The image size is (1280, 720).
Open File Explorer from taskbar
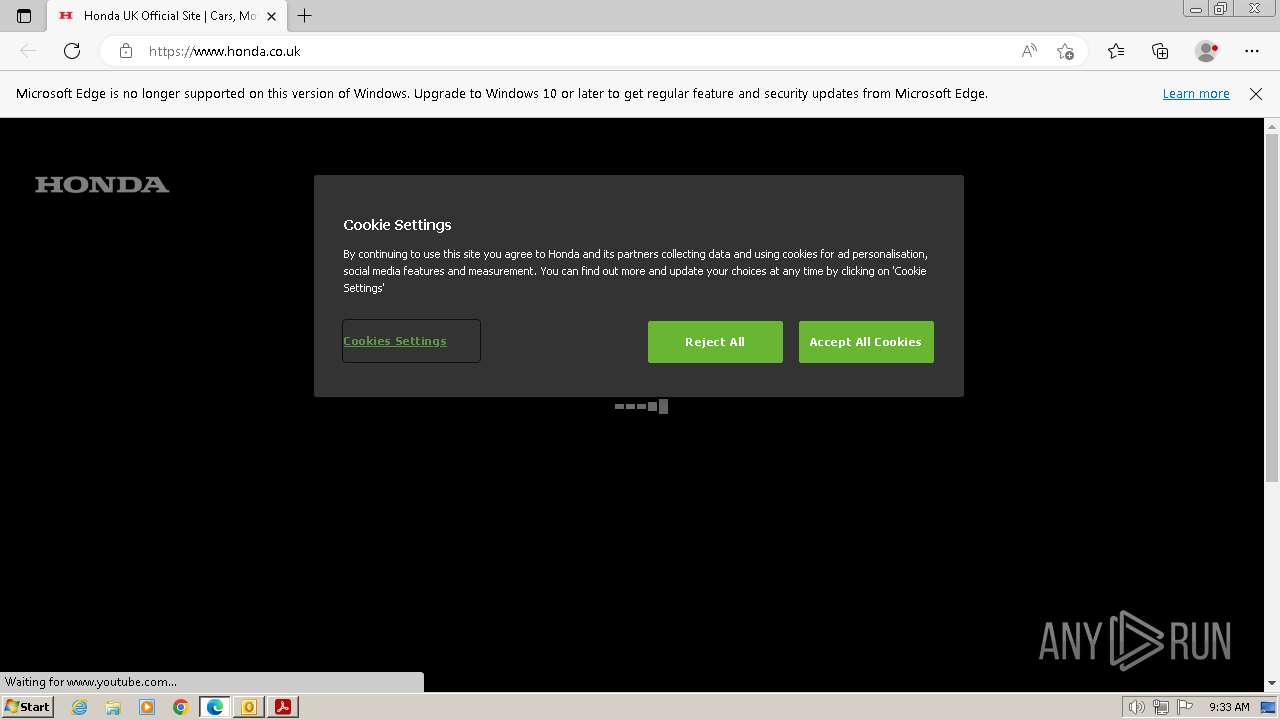113,707
